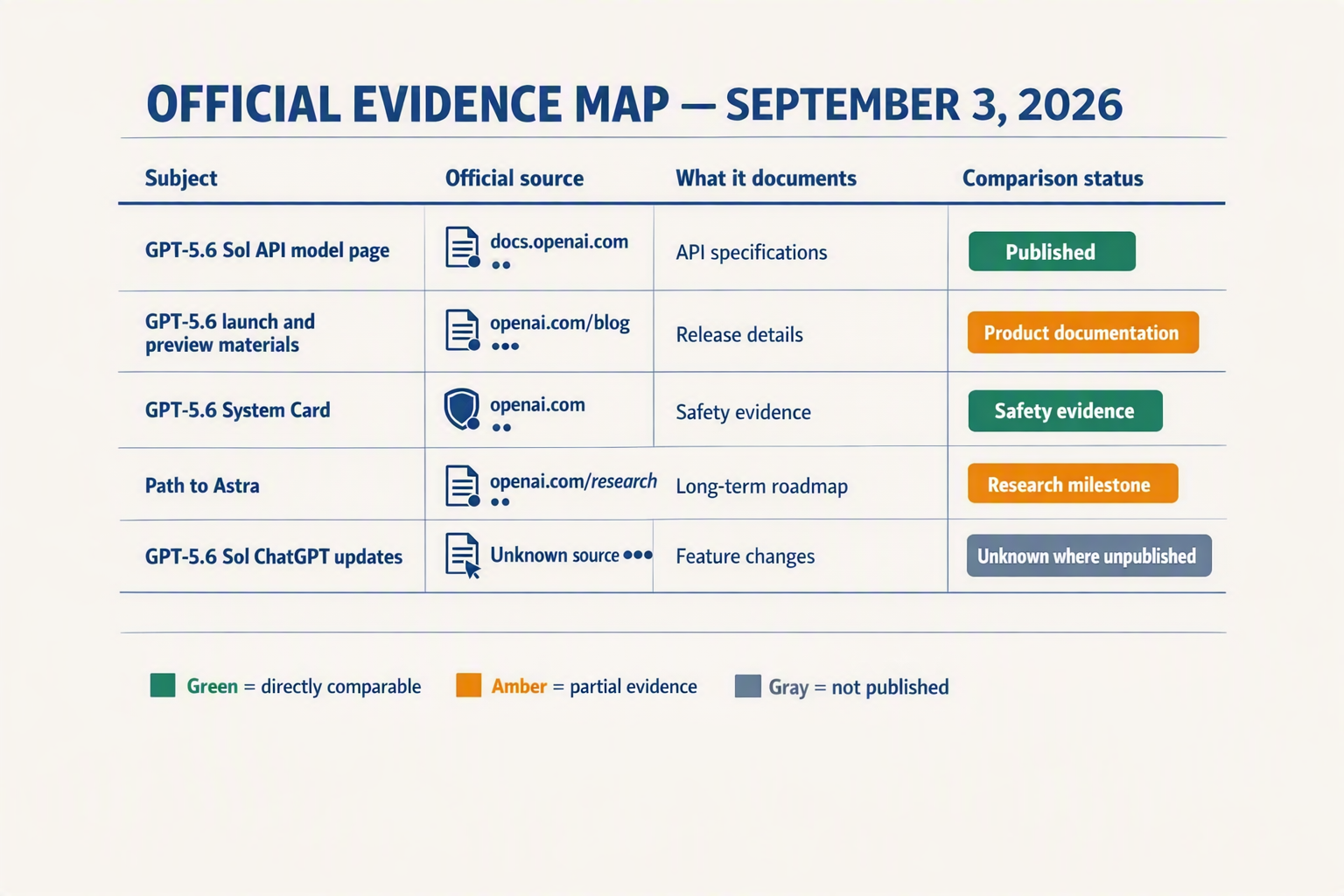Click the document-cursor icon beside Unknown source

point(463,556)
